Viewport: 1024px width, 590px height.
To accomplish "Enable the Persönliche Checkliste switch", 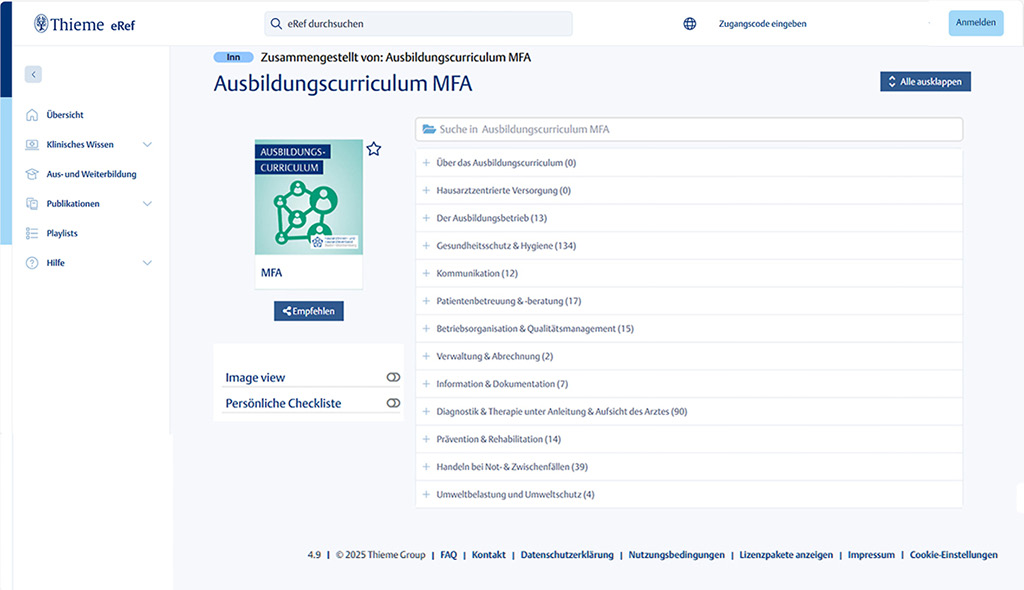I will point(393,403).
